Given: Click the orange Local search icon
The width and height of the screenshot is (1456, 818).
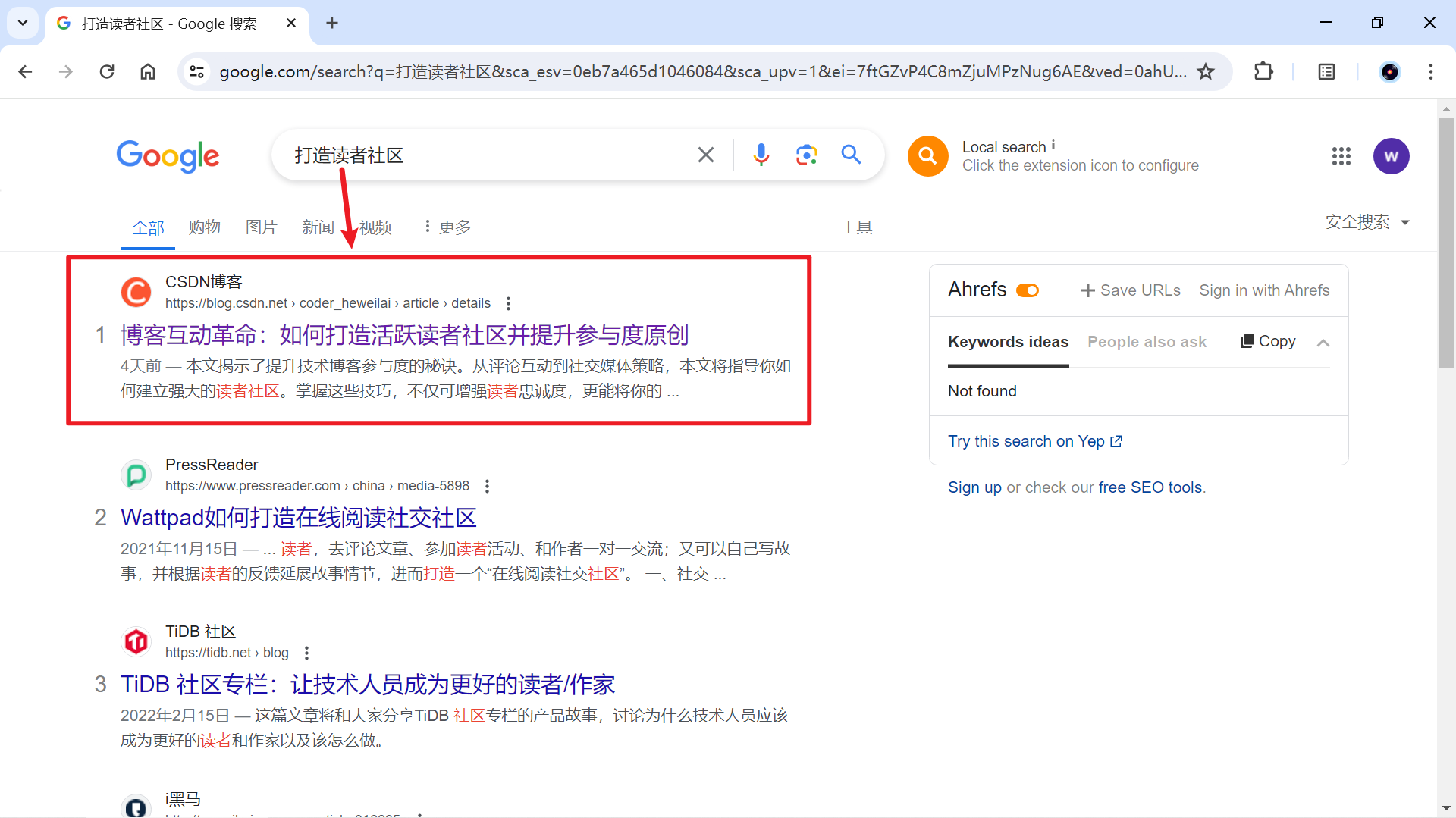Looking at the screenshot, I should click(927, 156).
